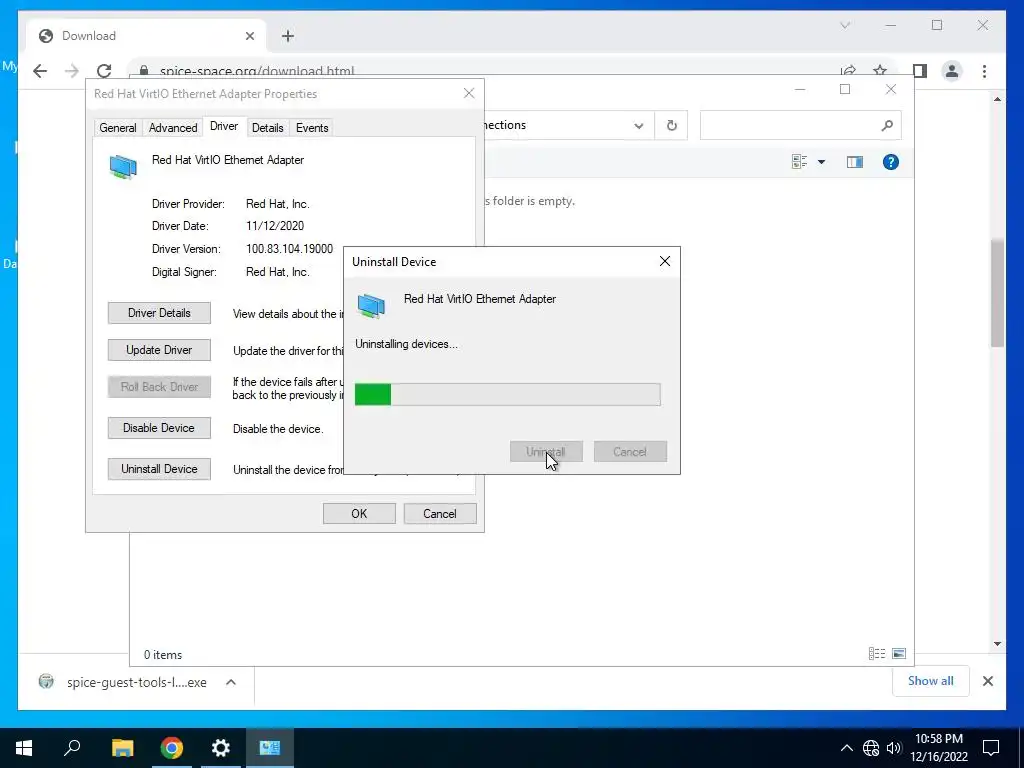
Task: Open Chrome from taskbar
Action: point(172,747)
